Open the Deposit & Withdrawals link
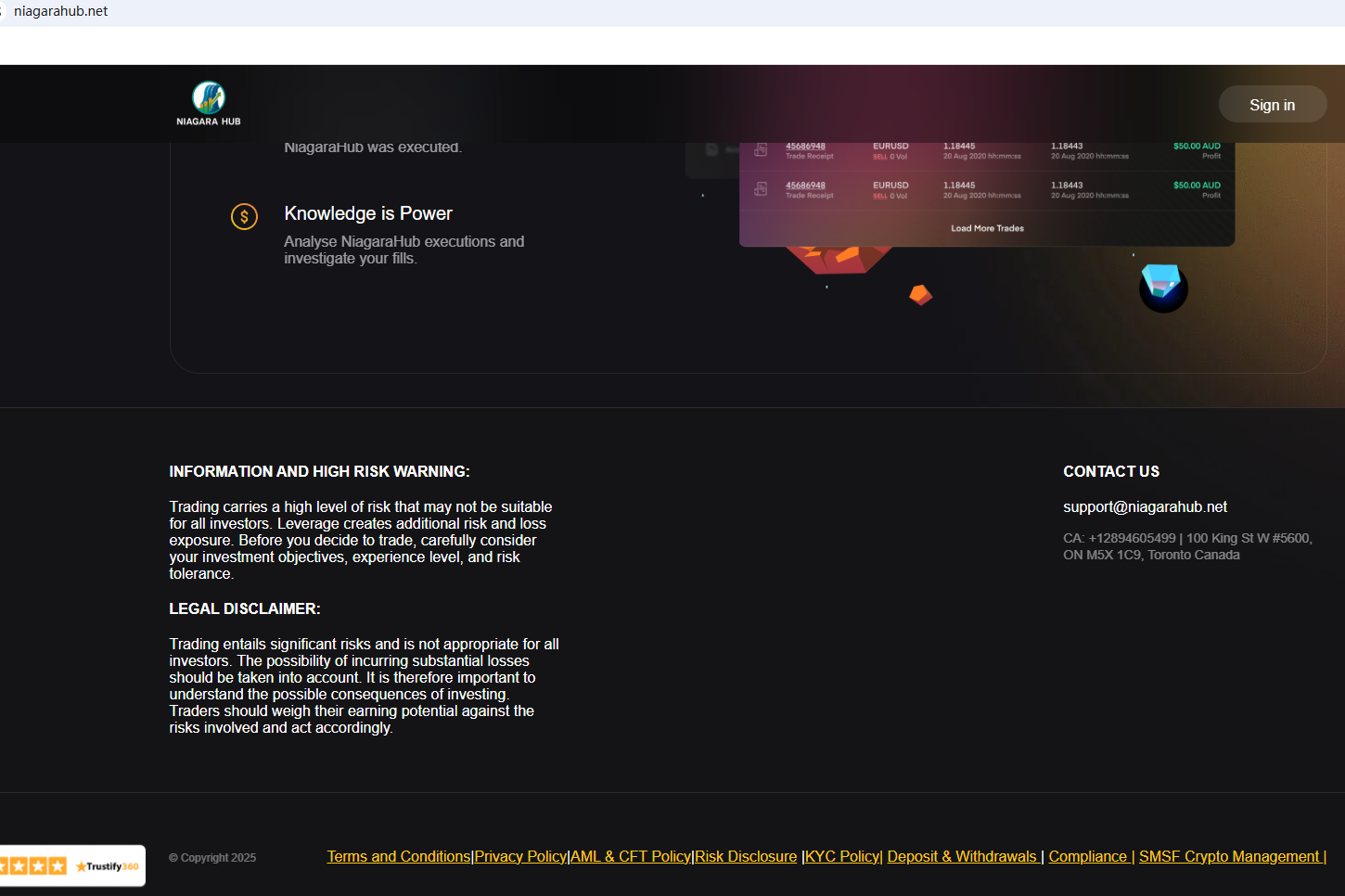This screenshot has width=1345, height=896. [x=962, y=856]
